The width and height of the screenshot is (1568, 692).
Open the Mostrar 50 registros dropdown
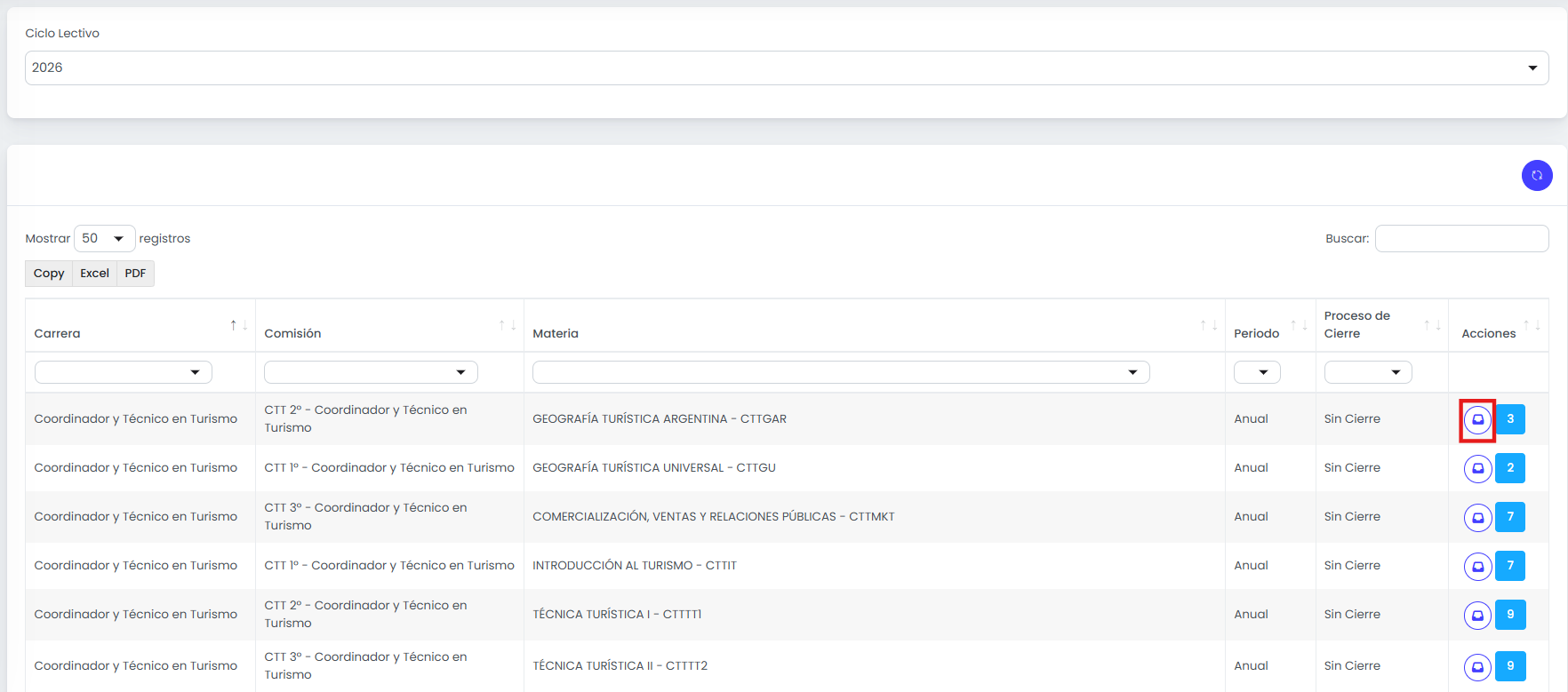pyautogui.click(x=104, y=238)
